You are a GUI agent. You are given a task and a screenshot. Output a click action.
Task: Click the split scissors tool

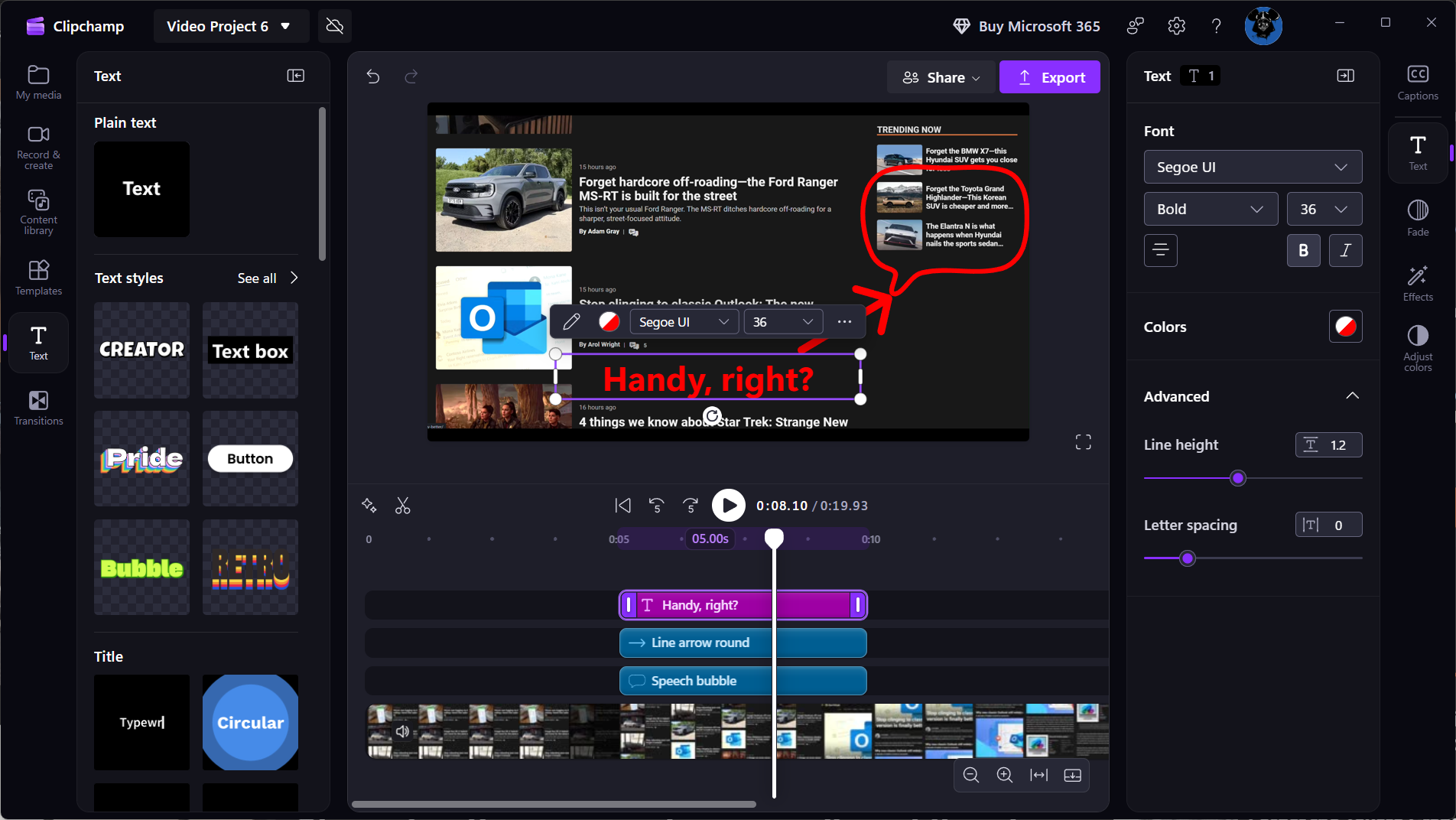403,506
